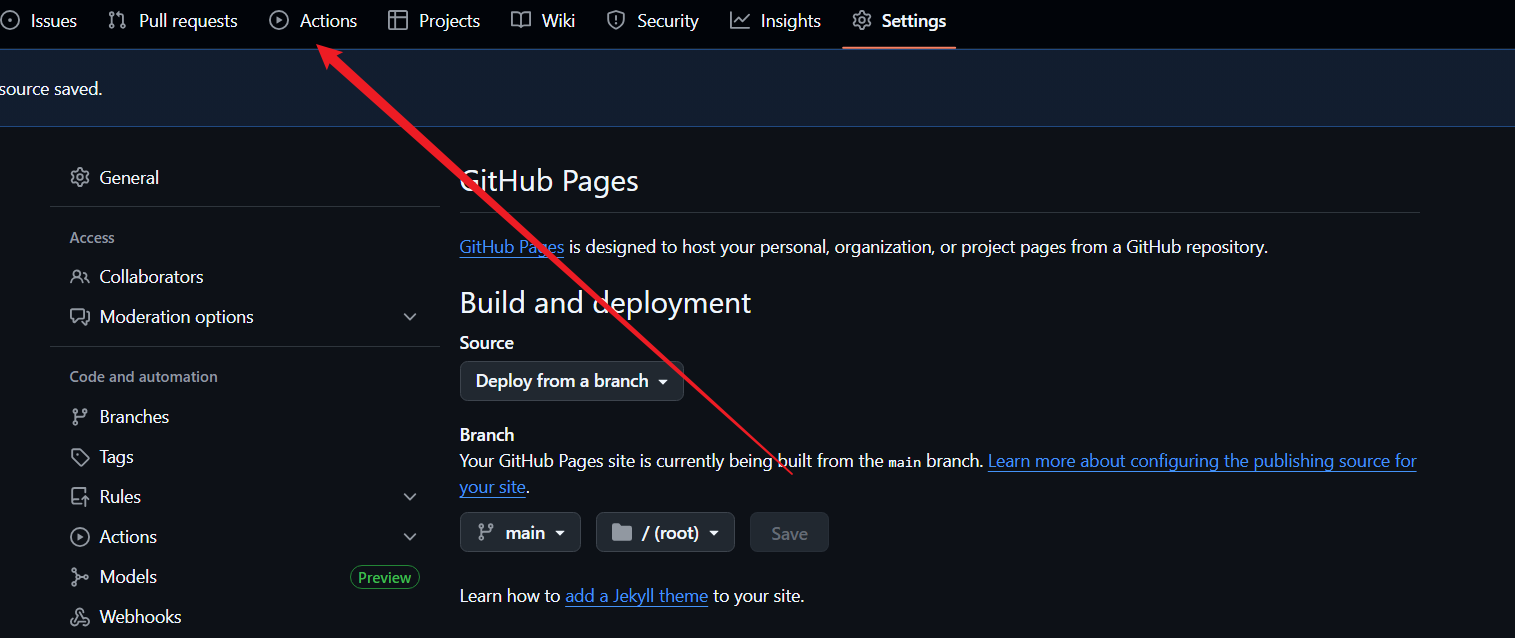
Task: Click the Pull requests icon in repo navigation
Action: point(118,21)
